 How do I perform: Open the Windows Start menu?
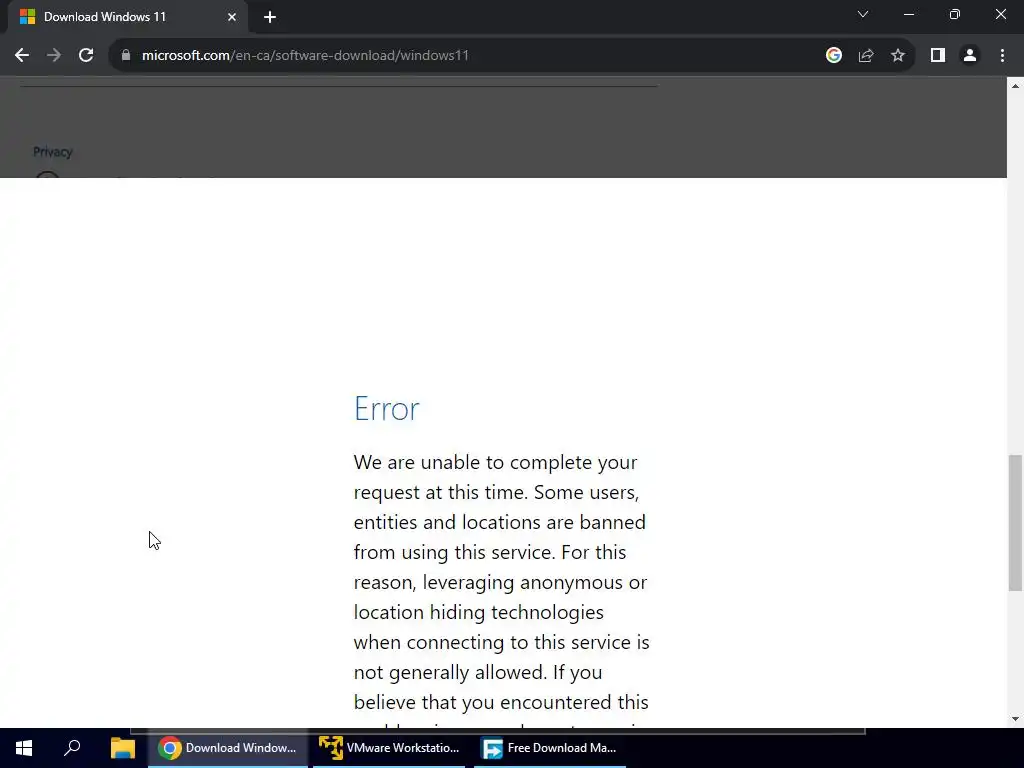tap(24, 748)
